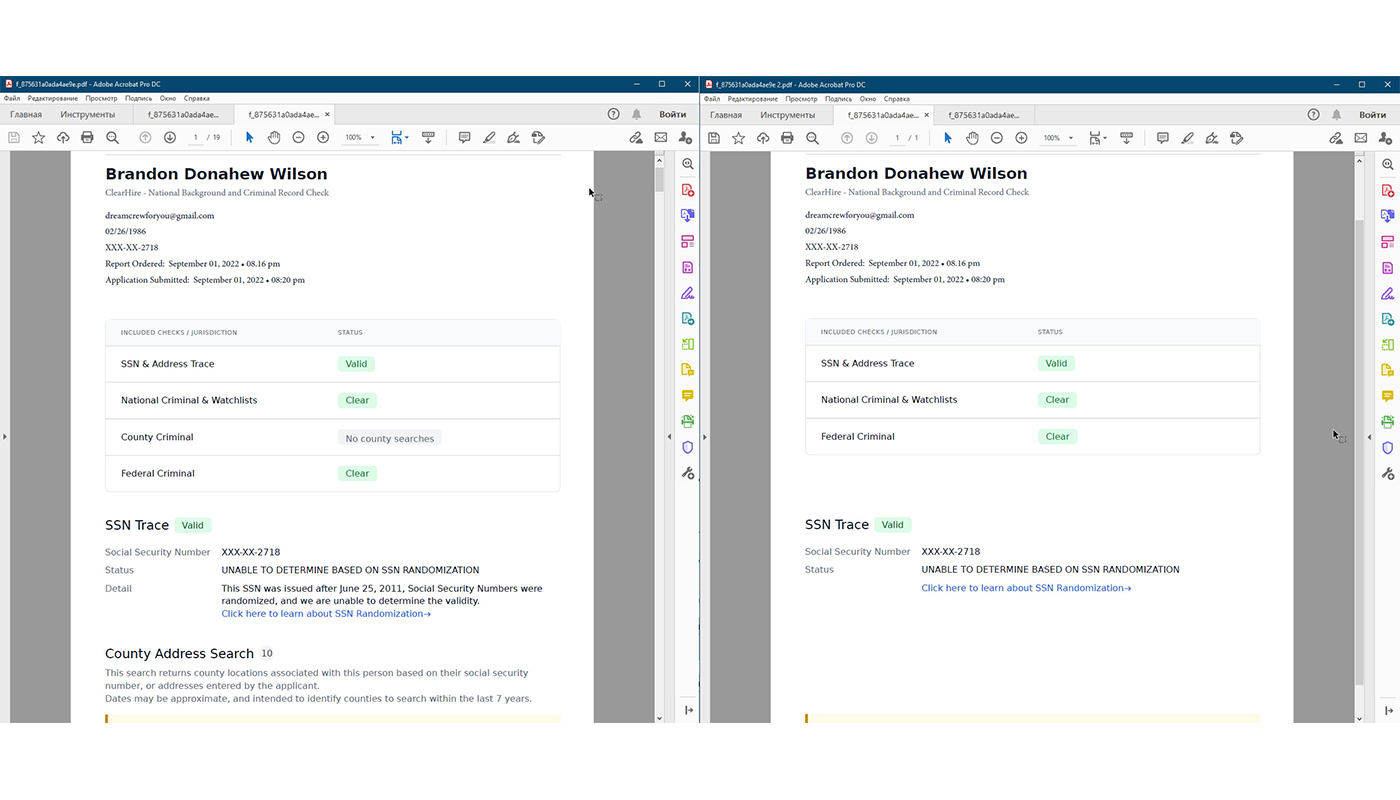Open the Protect shield tool in right window sidebar
This screenshot has height=800, width=1400.
pos(1387,448)
